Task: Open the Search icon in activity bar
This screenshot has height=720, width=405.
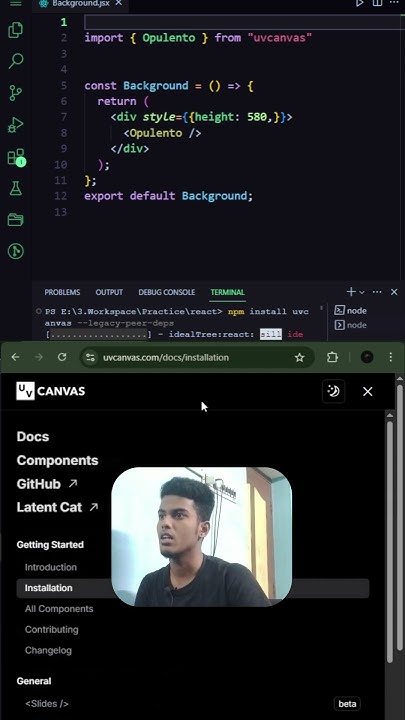Action: [16, 61]
